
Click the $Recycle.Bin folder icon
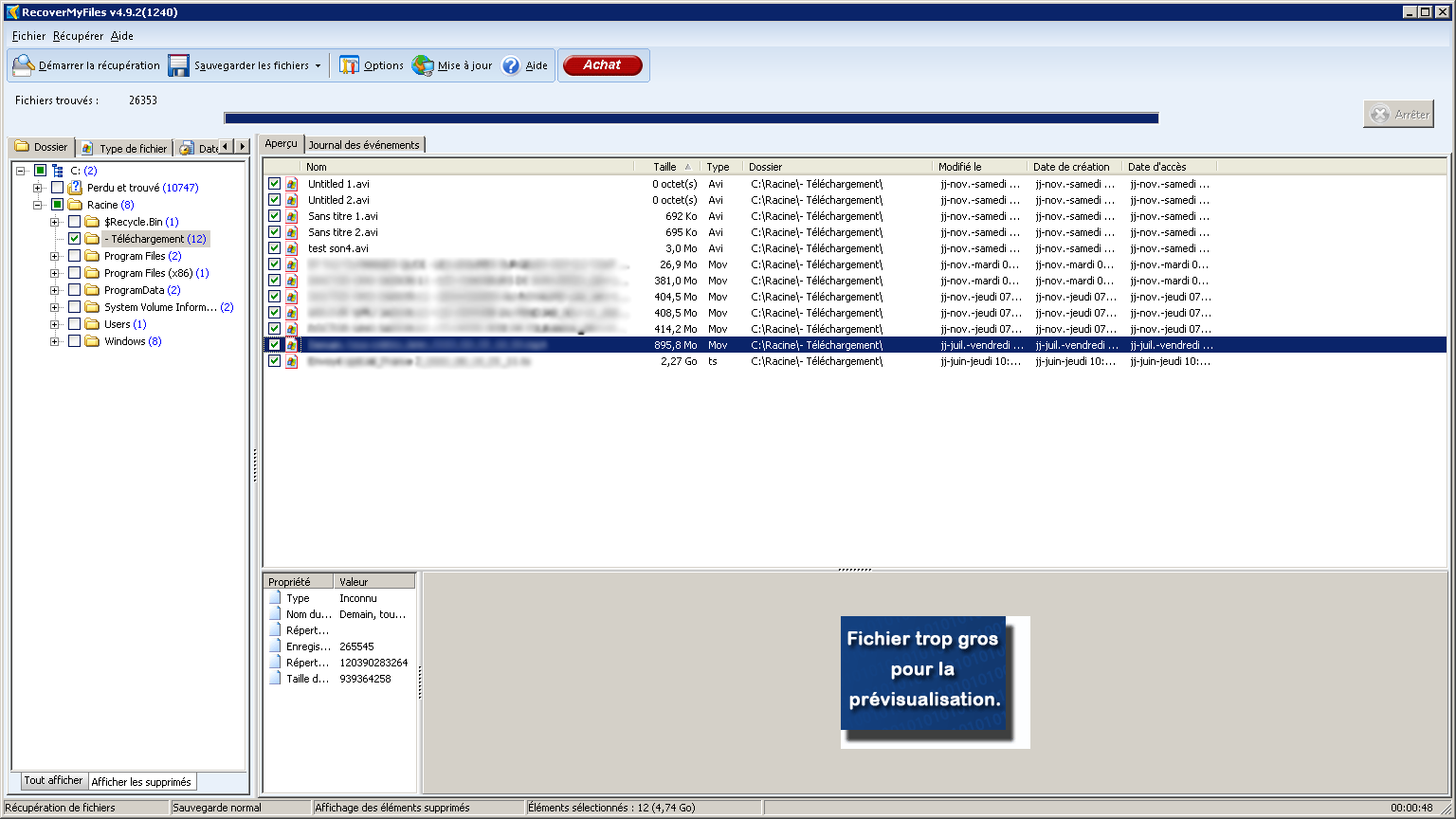point(92,222)
